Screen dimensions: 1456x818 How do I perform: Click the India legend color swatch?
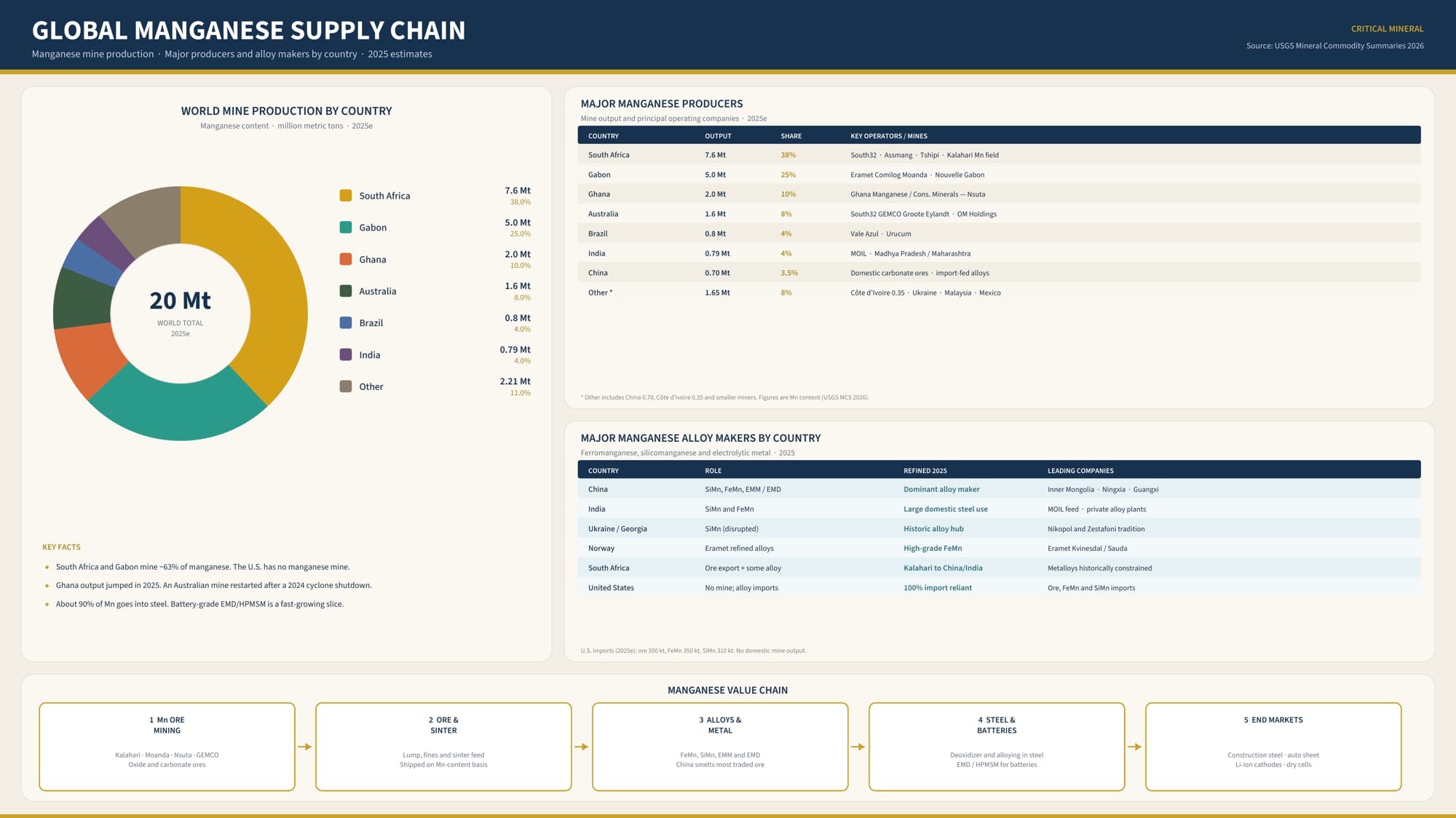coord(346,354)
